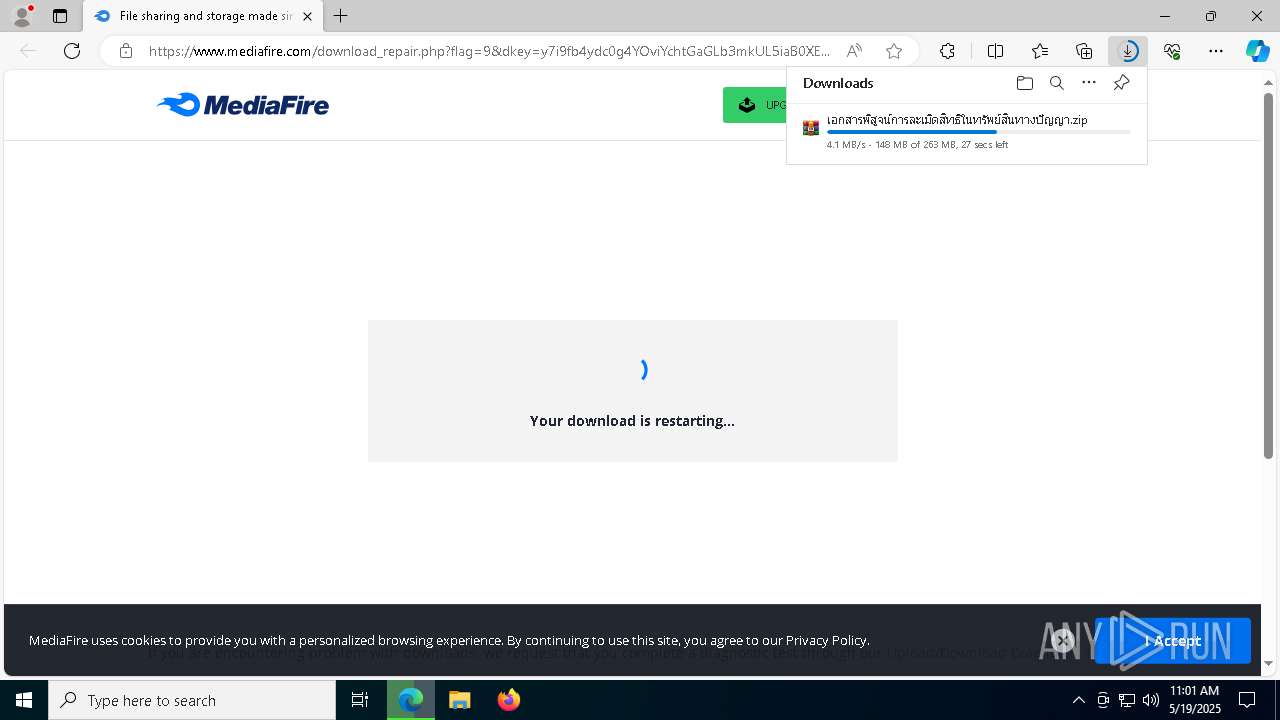Open the Favorites list icon
The image size is (1280, 720).
point(1040,51)
